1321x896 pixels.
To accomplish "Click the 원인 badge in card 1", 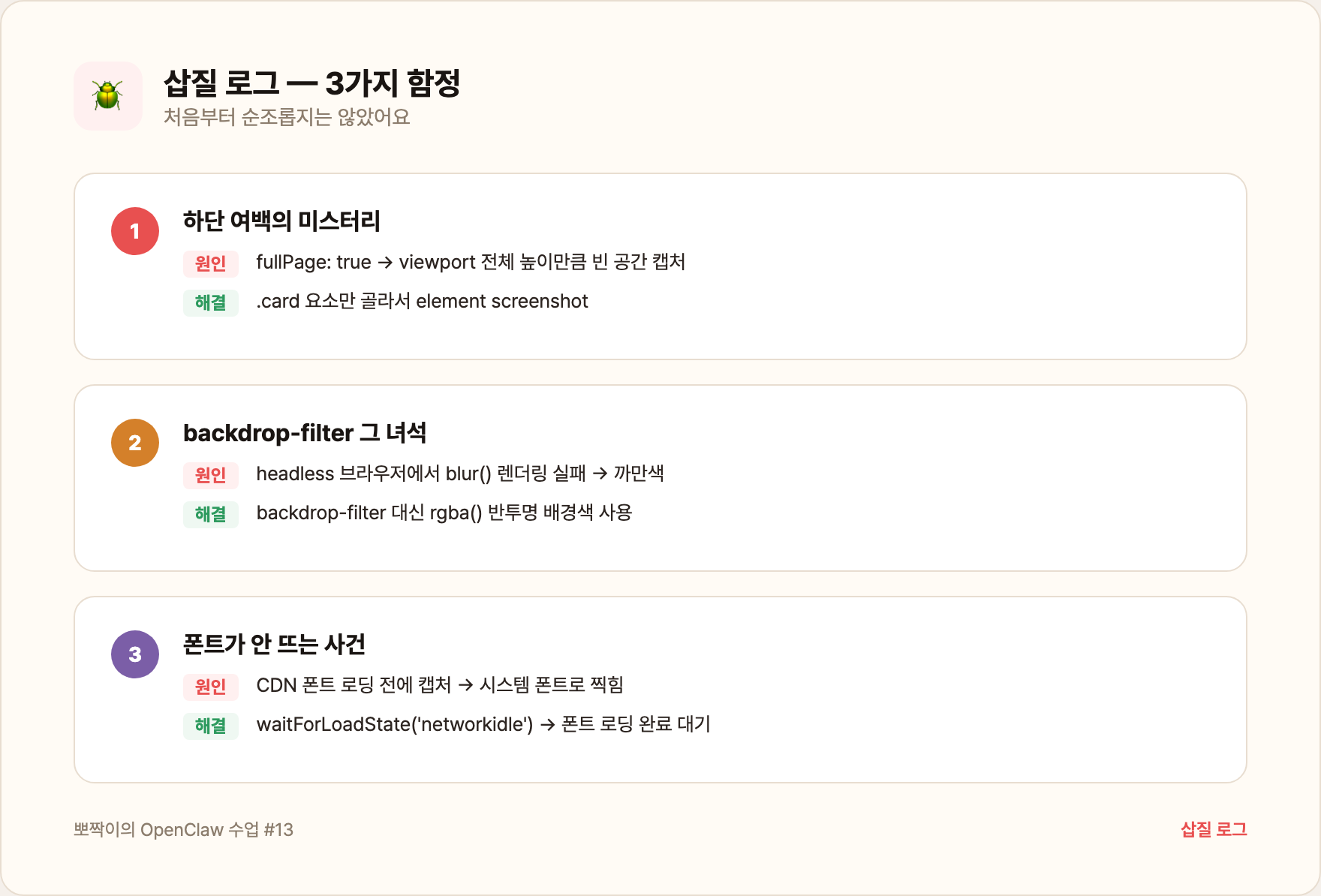I will (x=210, y=263).
